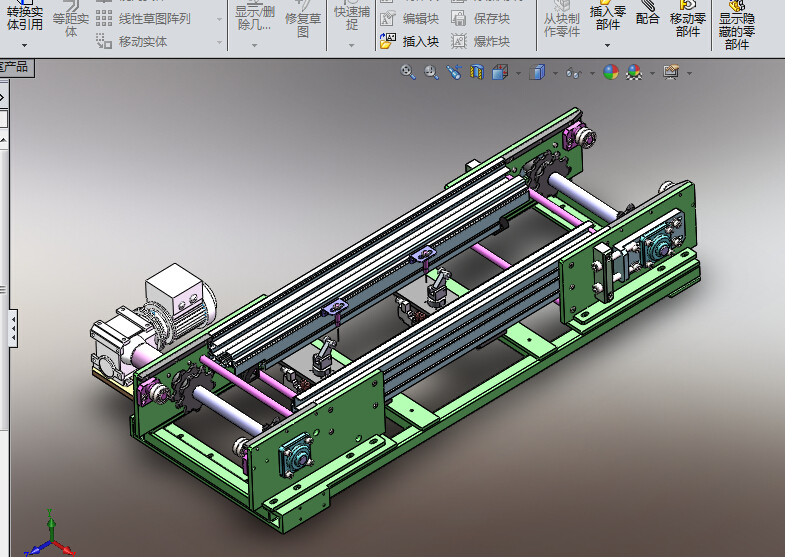The width and height of the screenshot is (785, 557).
Task: Select the 线性草图阵列 grid icon
Action: pos(104,19)
